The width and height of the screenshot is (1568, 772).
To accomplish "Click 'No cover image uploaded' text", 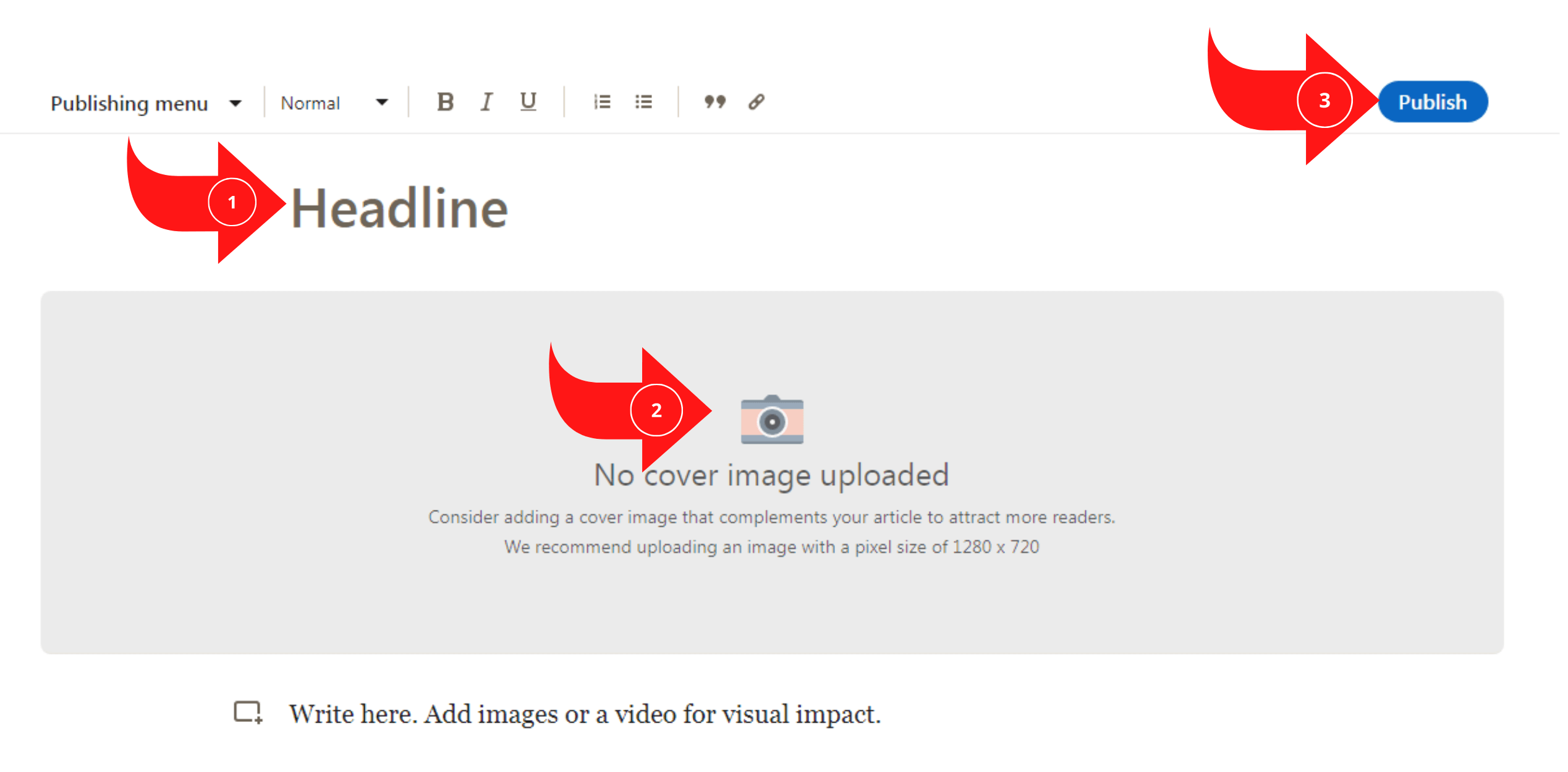I will 771,475.
